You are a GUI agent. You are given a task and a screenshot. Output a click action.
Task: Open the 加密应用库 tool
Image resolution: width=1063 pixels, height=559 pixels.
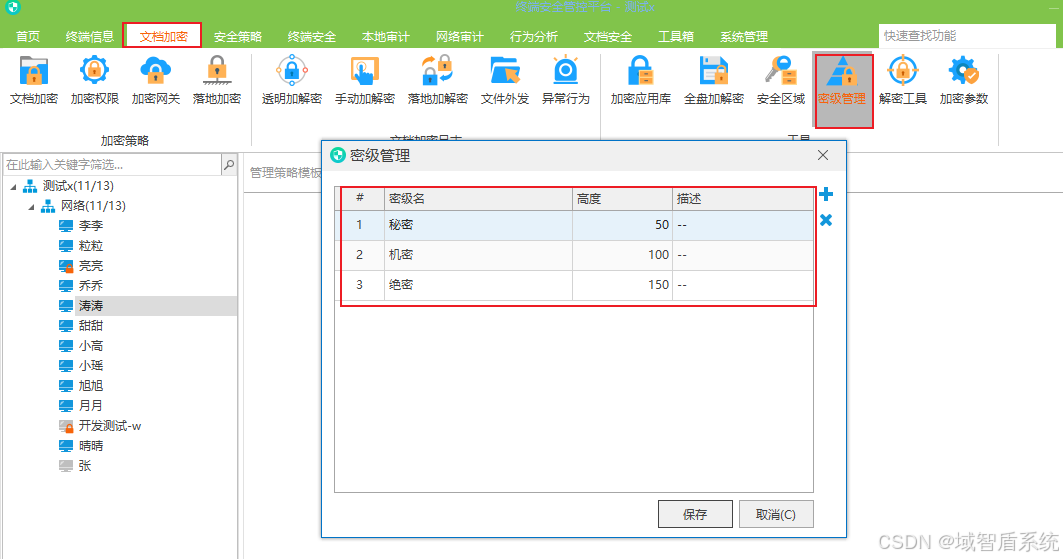pos(641,81)
